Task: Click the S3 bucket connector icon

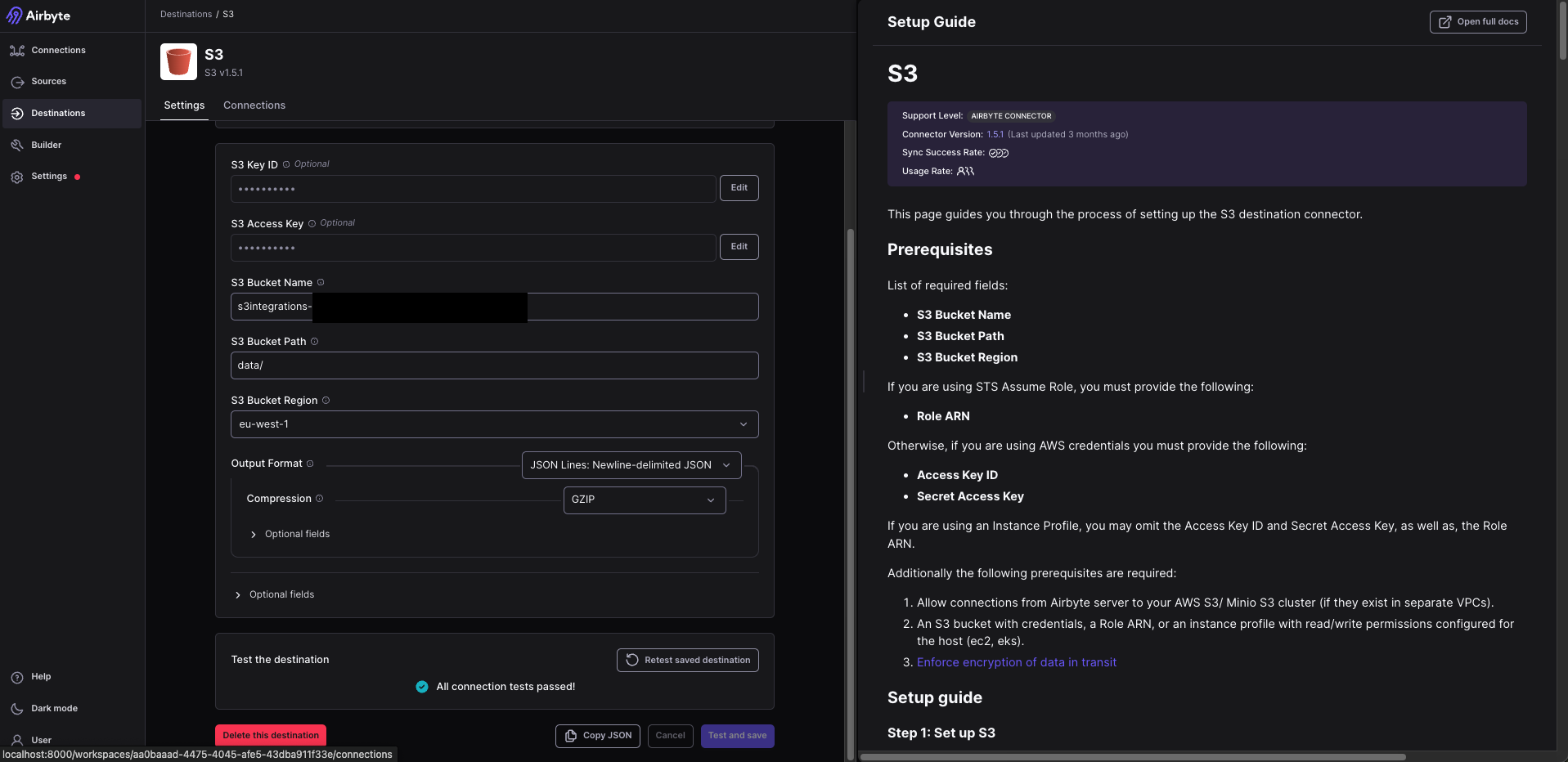Action: click(178, 62)
